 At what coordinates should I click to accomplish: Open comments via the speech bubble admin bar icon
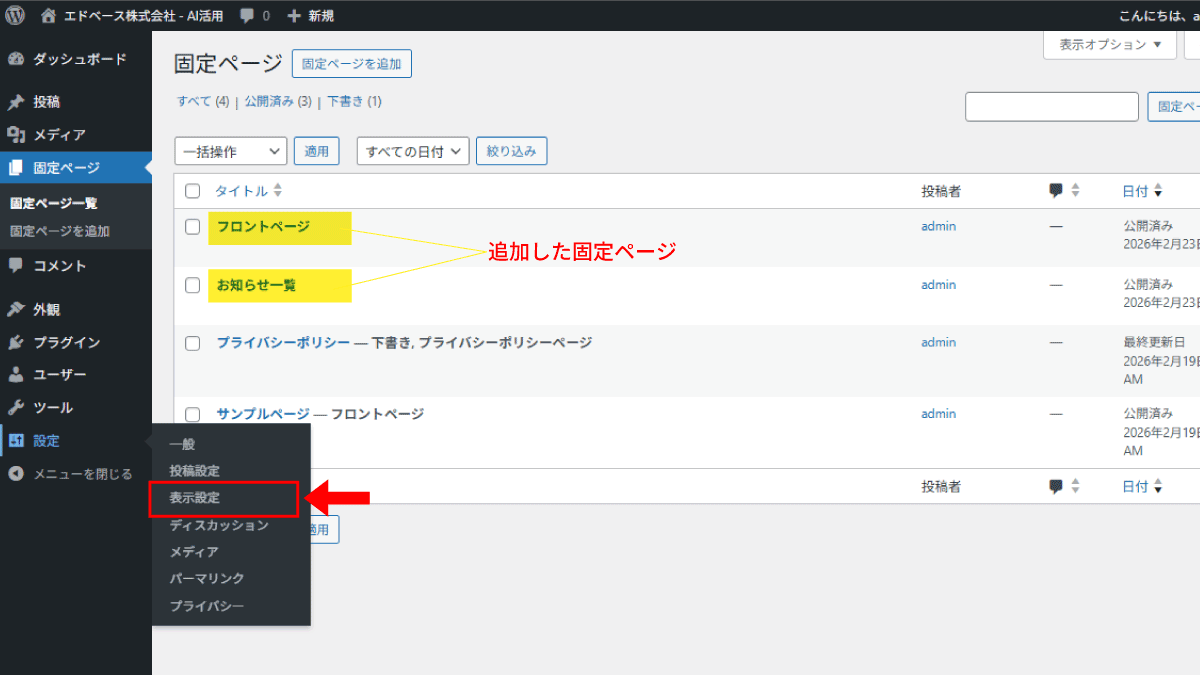point(247,15)
